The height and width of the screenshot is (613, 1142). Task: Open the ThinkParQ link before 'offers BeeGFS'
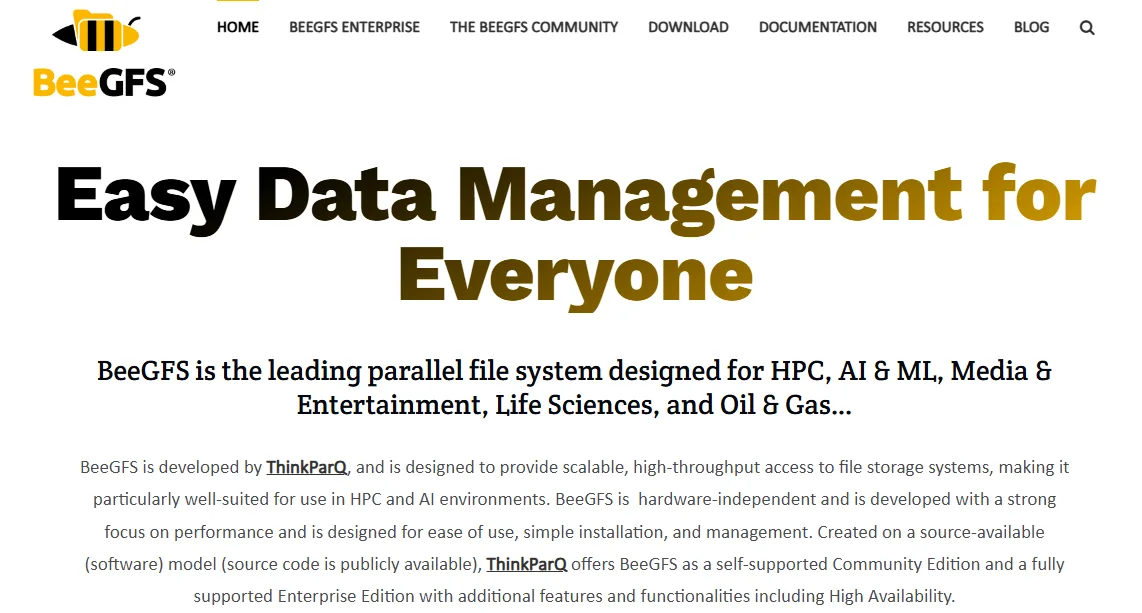527,564
